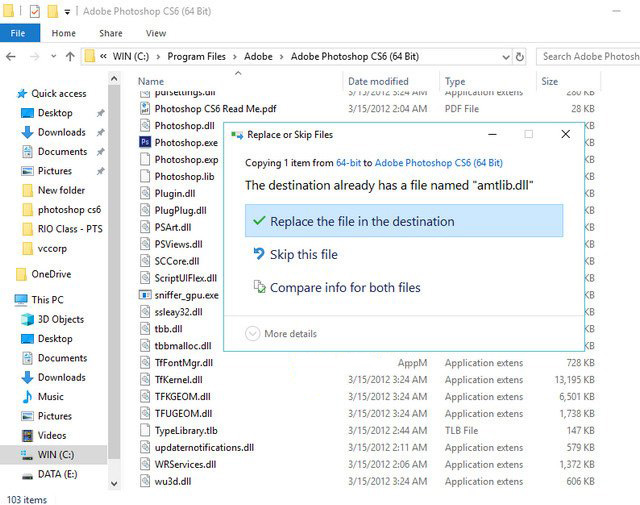Open recent locations dropdown arrow
Screen dimensions: 640x505
[53, 57]
